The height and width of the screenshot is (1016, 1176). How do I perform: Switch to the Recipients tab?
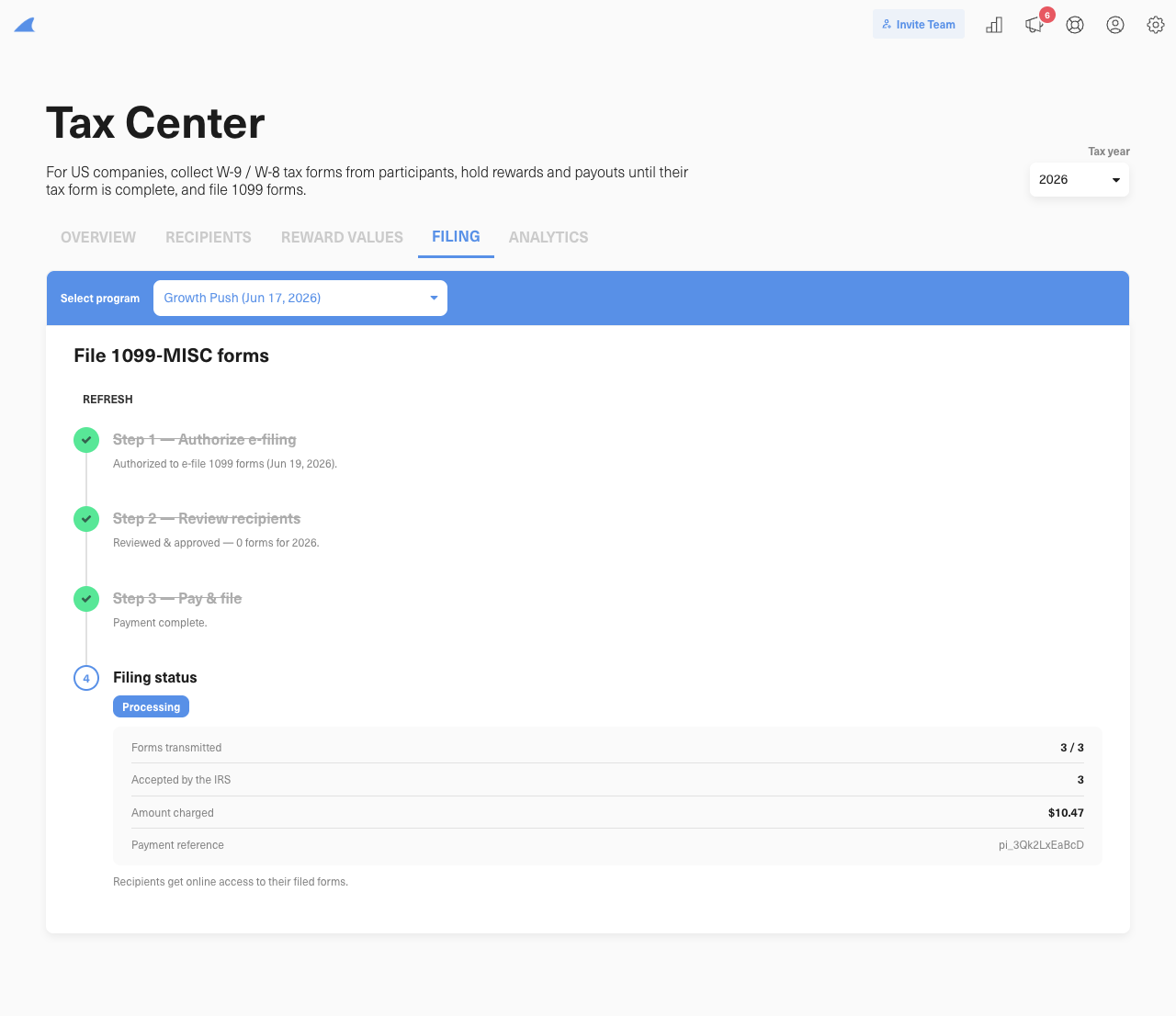coord(209,237)
